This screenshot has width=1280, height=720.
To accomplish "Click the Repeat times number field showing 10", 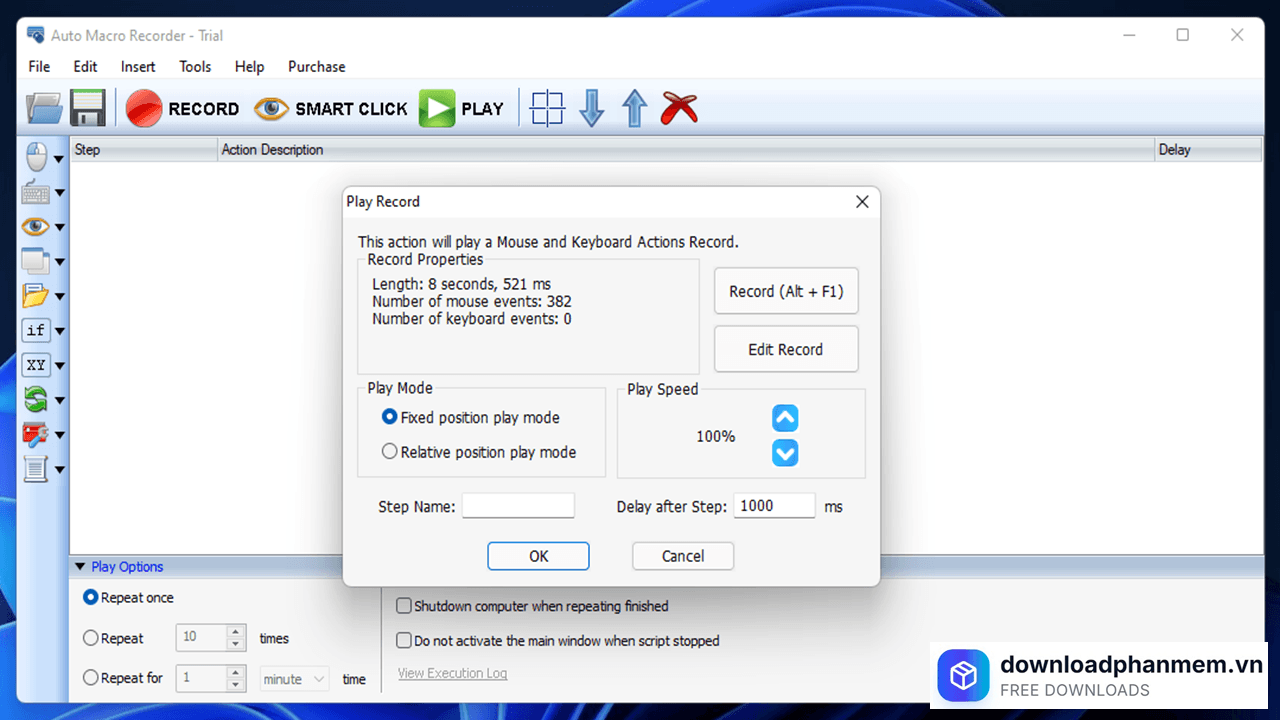I will pos(202,638).
